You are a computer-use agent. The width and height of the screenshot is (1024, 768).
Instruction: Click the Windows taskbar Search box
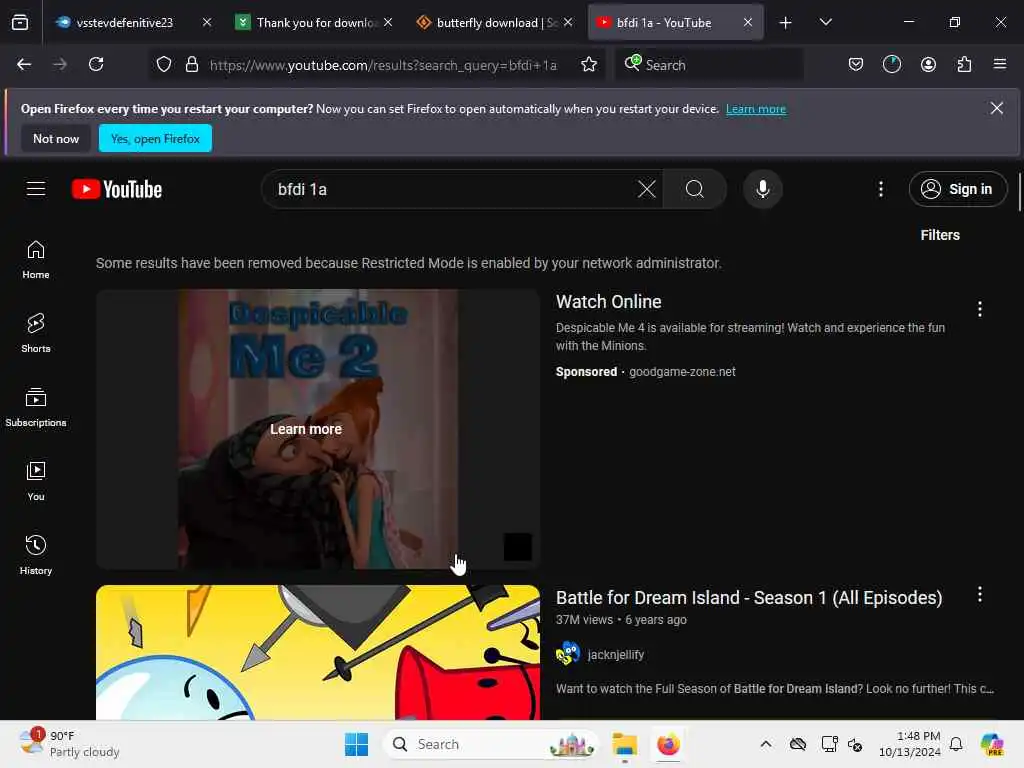click(492, 744)
